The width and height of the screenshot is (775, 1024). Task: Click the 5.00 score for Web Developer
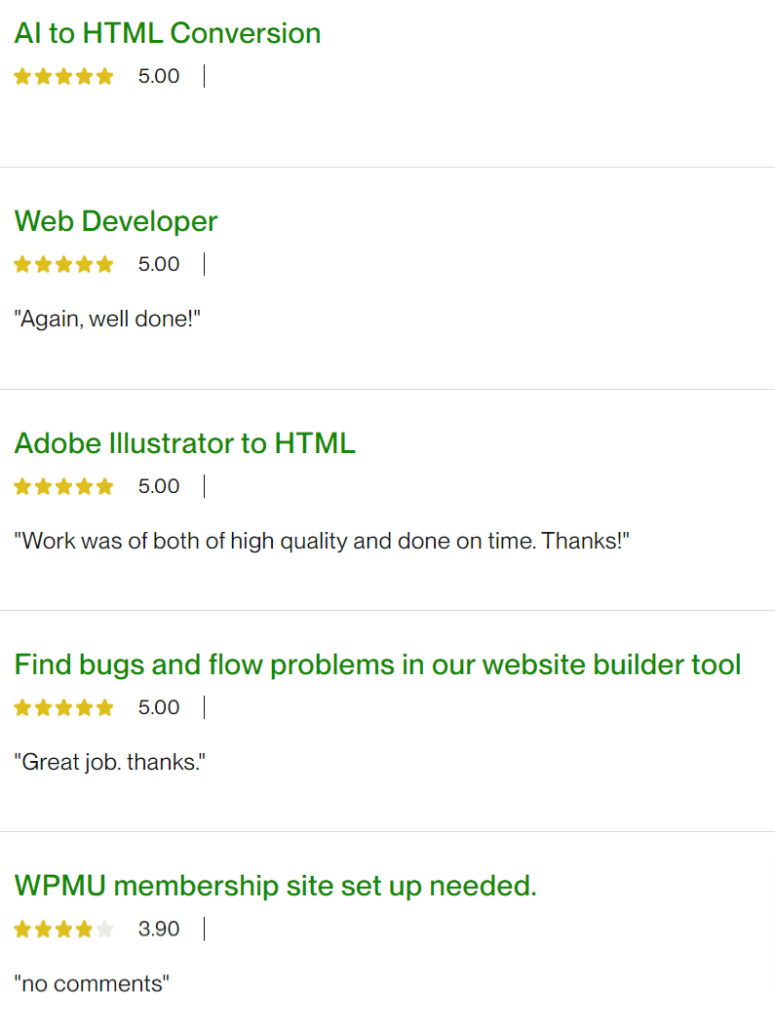tap(159, 264)
